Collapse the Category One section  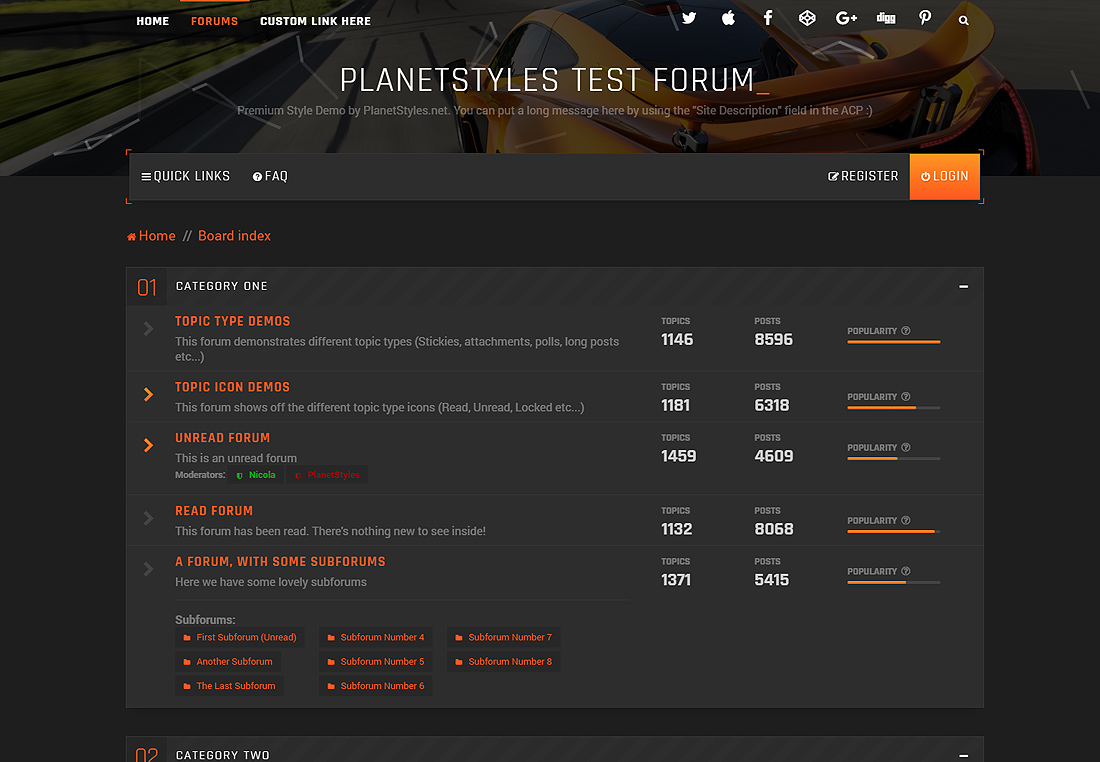963,286
